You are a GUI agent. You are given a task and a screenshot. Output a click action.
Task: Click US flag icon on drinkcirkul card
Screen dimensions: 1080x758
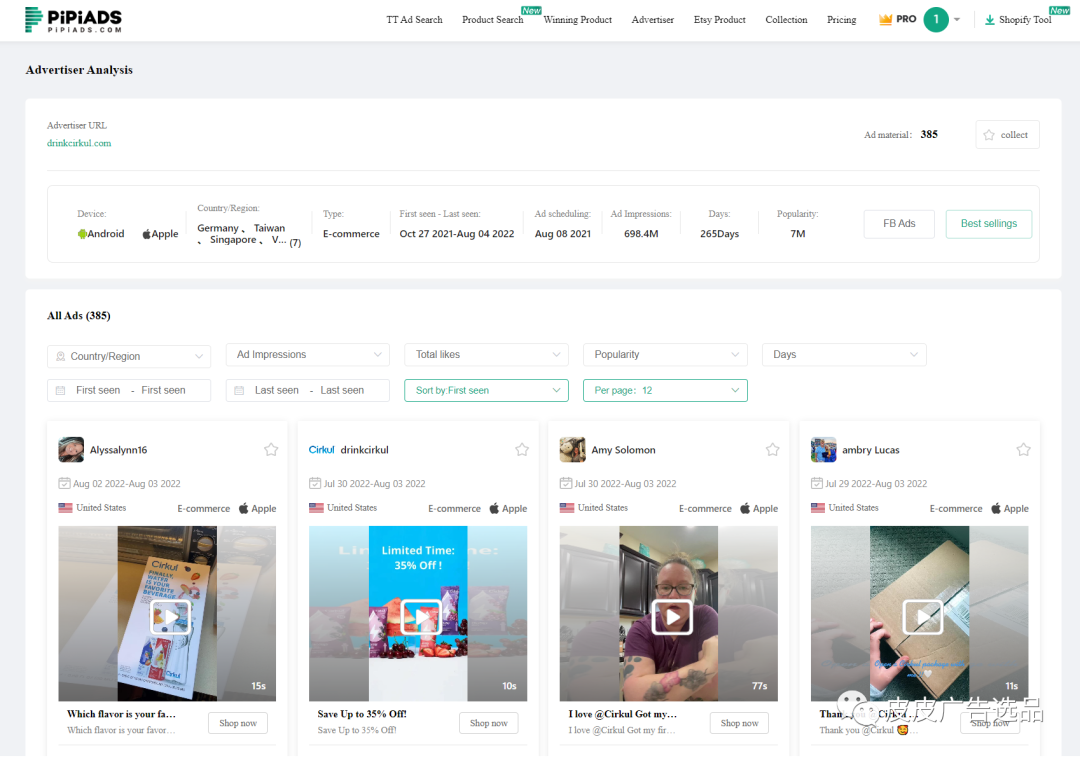316,508
